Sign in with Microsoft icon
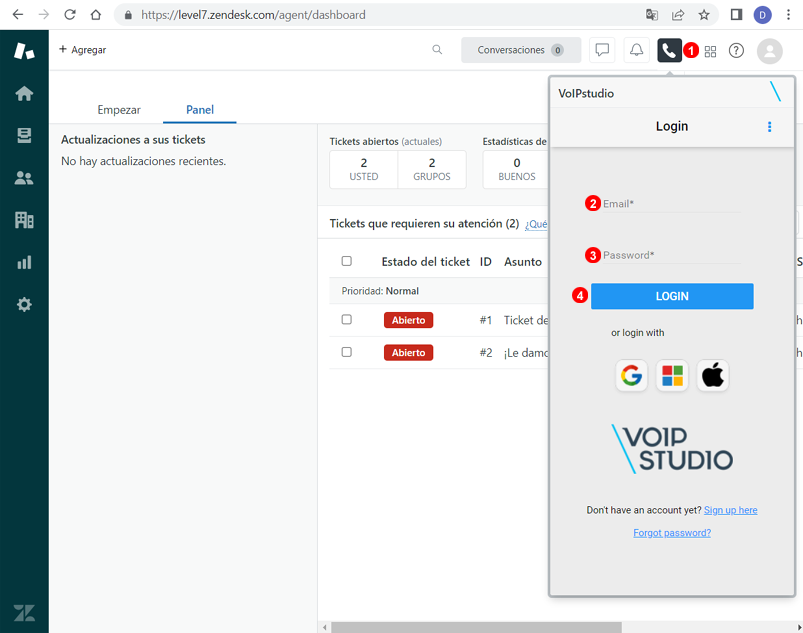This screenshot has width=803, height=633. click(672, 375)
